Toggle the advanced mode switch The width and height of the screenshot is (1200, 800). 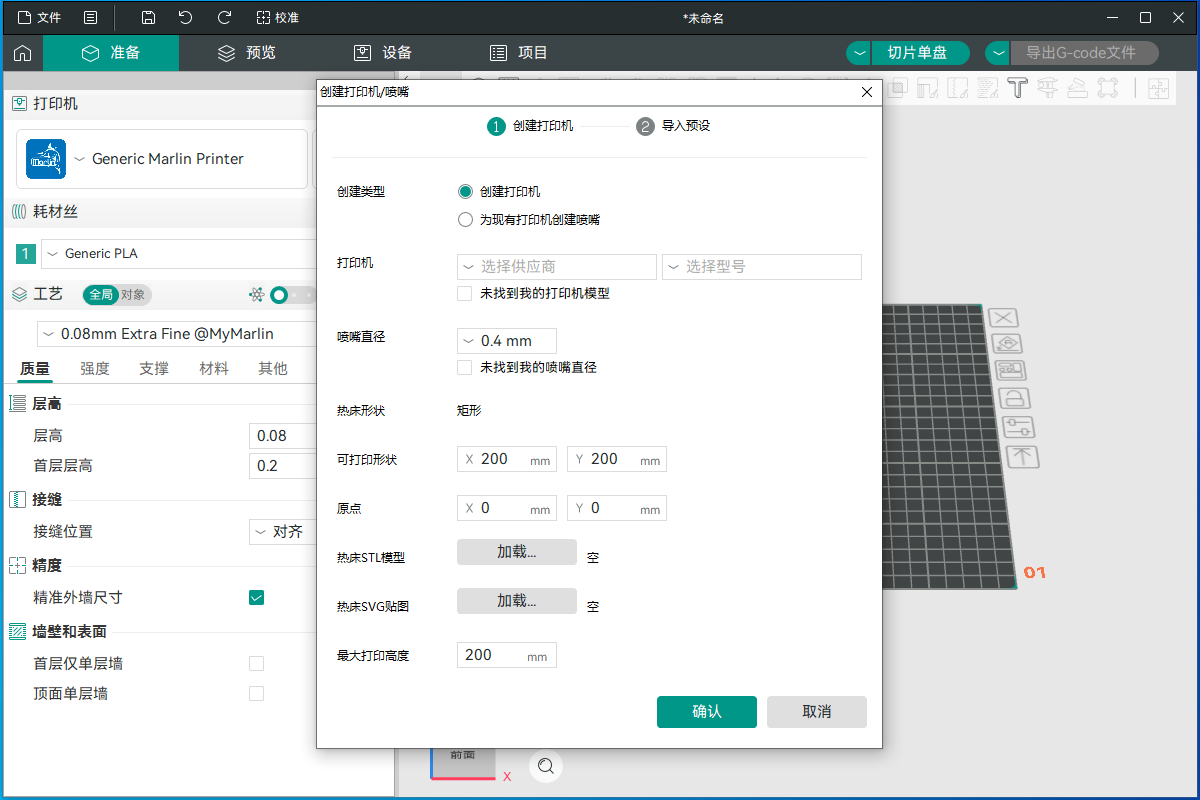pos(292,295)
